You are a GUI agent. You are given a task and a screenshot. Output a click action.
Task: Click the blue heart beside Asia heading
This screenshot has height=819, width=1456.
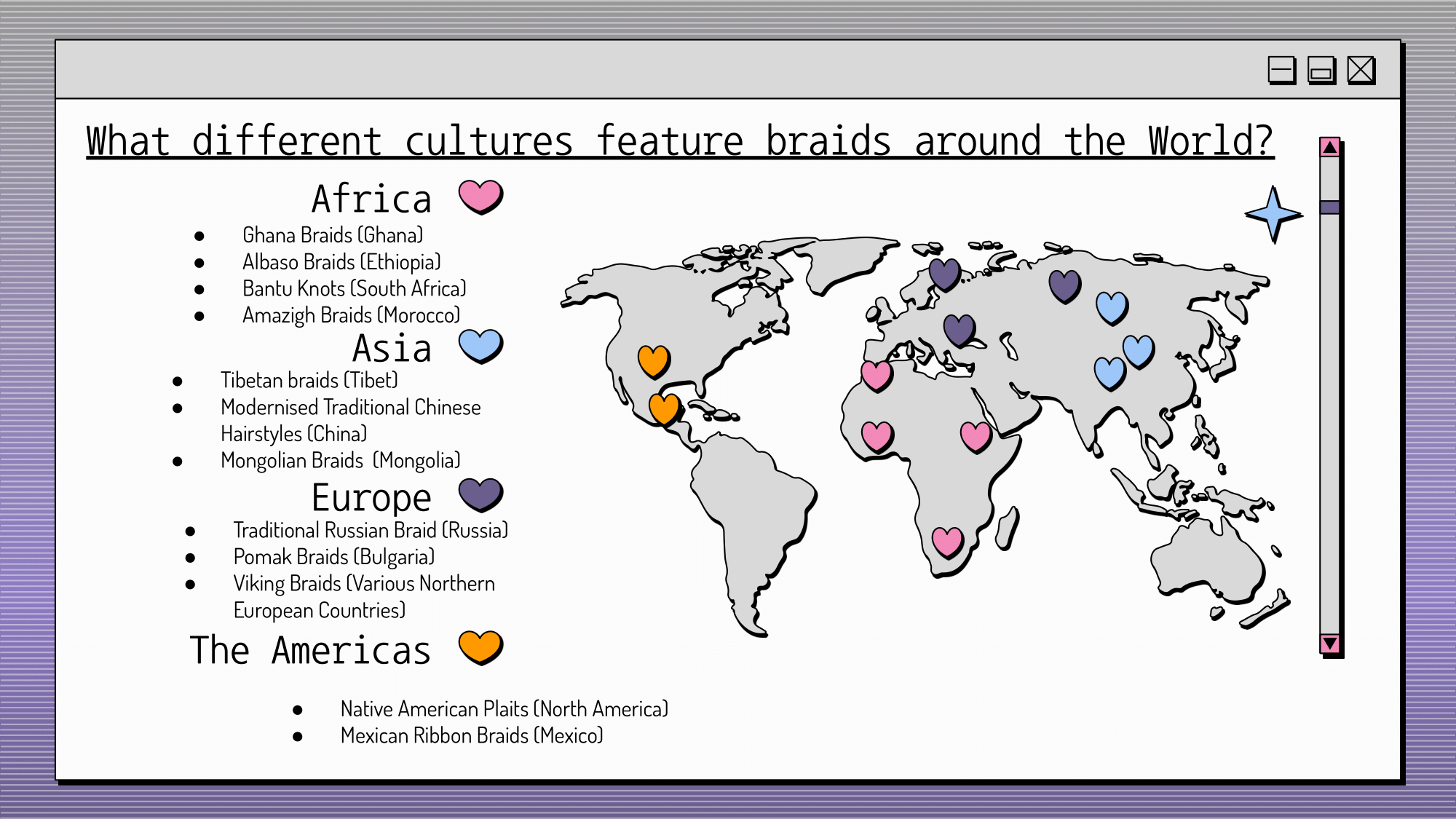pos(480,345)
